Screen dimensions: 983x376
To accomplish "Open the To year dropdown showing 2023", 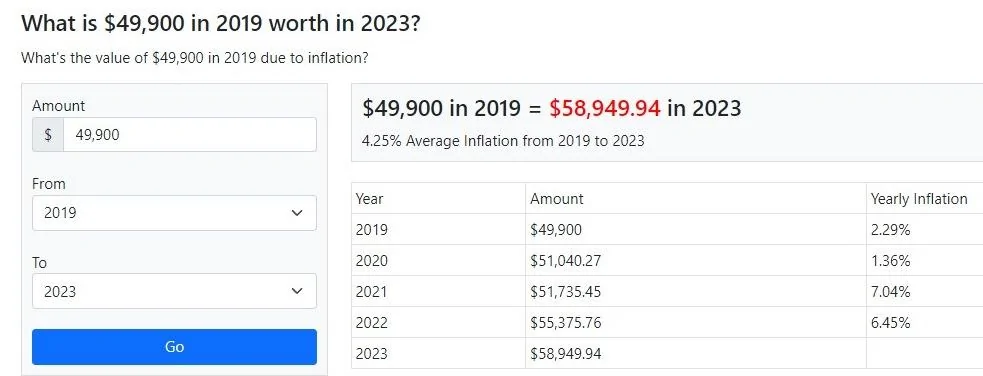I will click(x=174, y=291).
